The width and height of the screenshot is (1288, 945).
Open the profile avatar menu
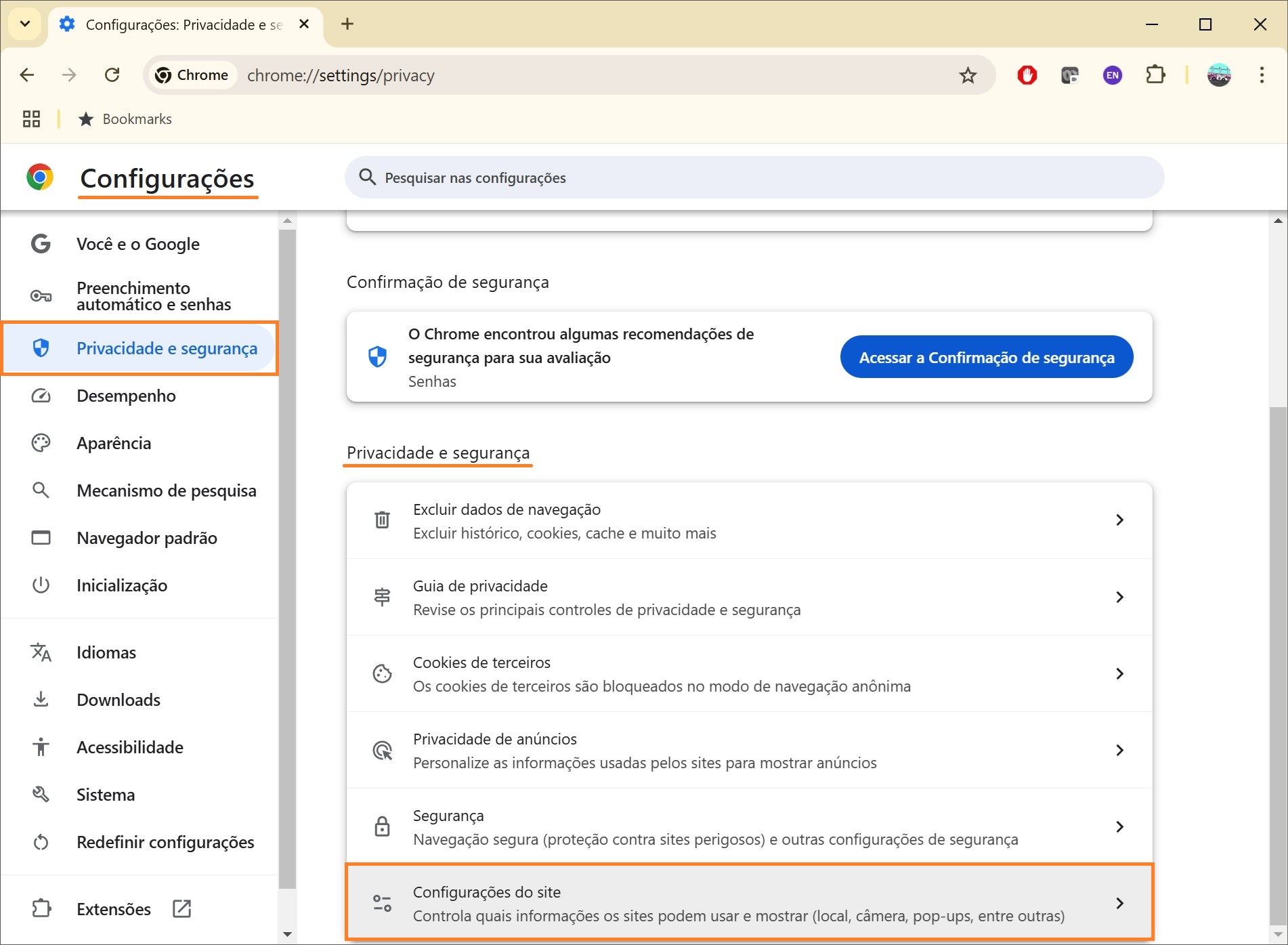(1219, 75)
